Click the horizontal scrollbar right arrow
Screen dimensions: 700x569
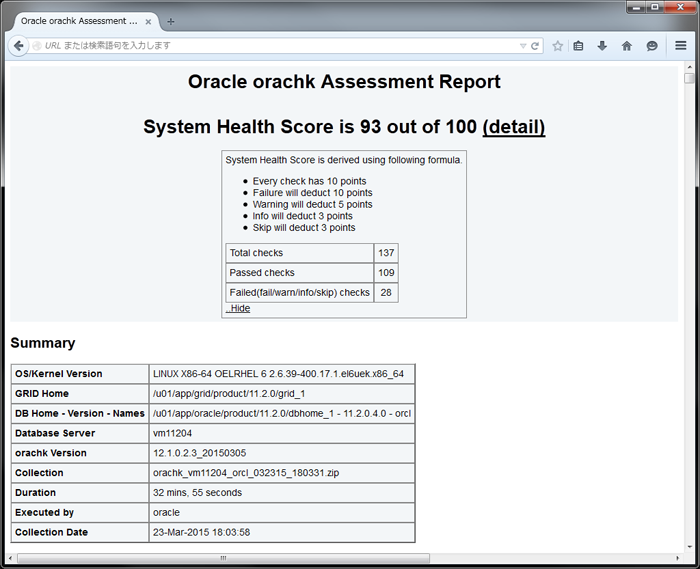(678, 558)
